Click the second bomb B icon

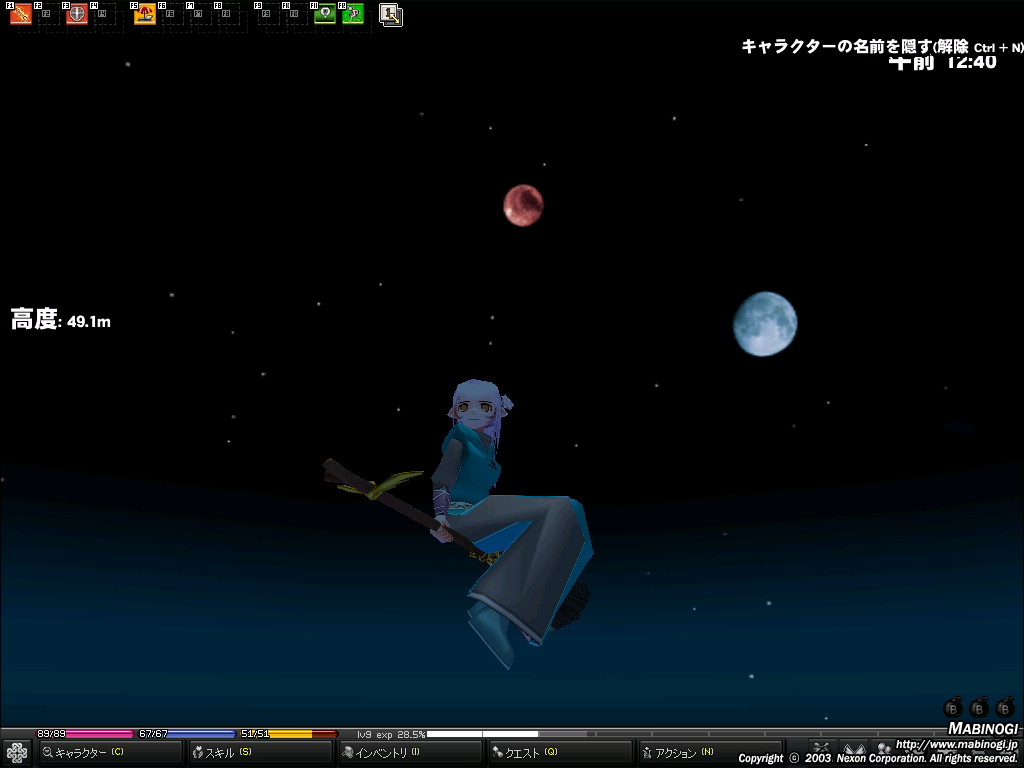[x=979, y=707]
